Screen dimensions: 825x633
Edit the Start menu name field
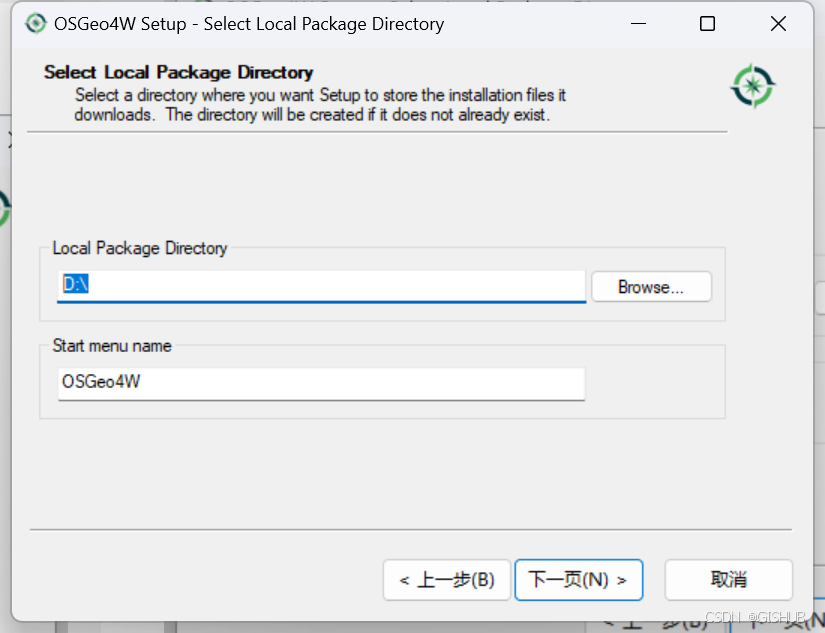click(x=321, y=384)
